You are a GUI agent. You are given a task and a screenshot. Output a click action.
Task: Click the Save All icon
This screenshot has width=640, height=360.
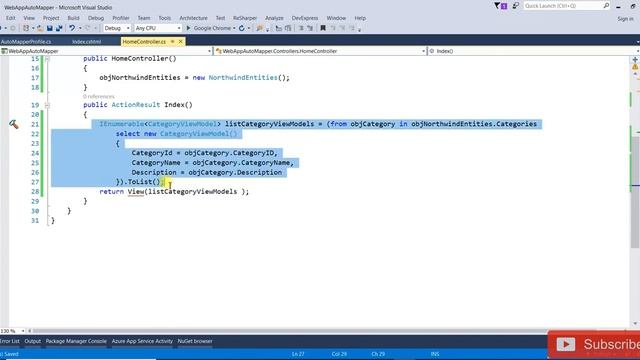click(x=59, y=28)
